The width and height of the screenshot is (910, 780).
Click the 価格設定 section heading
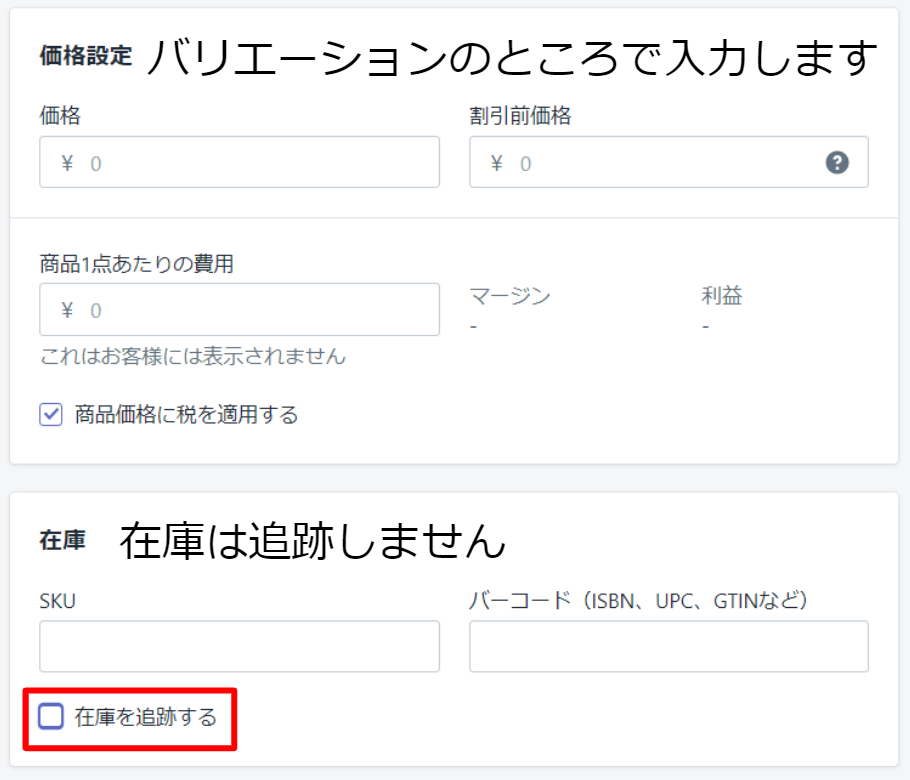85,56
